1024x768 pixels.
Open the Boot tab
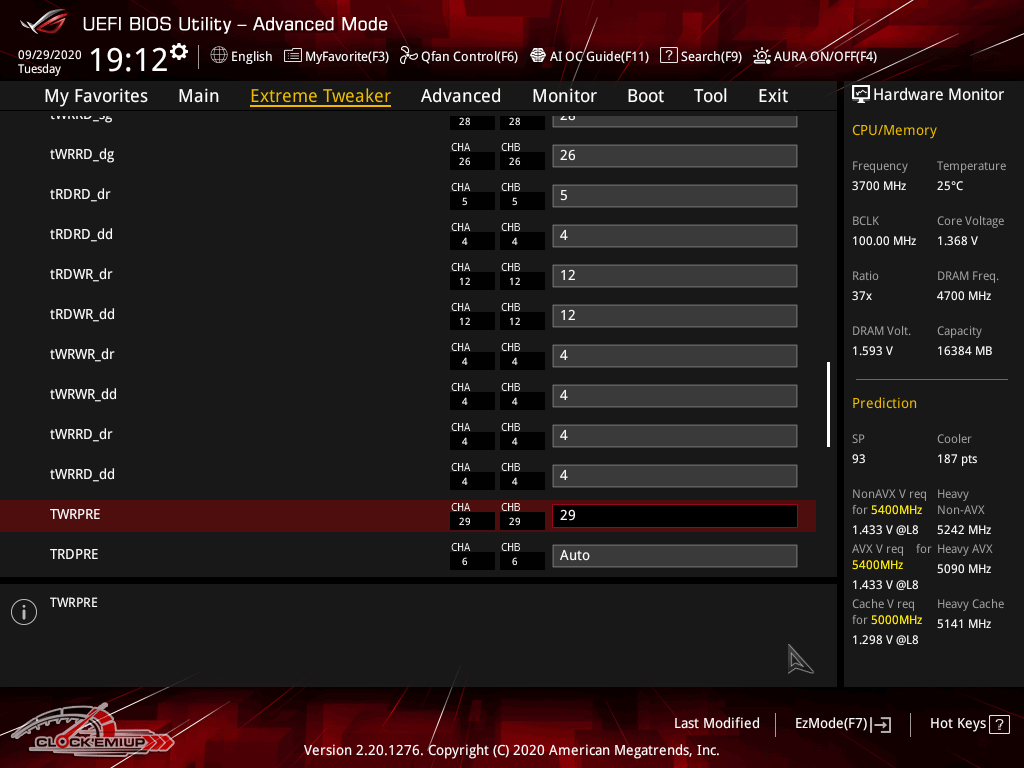click(645, 96)
